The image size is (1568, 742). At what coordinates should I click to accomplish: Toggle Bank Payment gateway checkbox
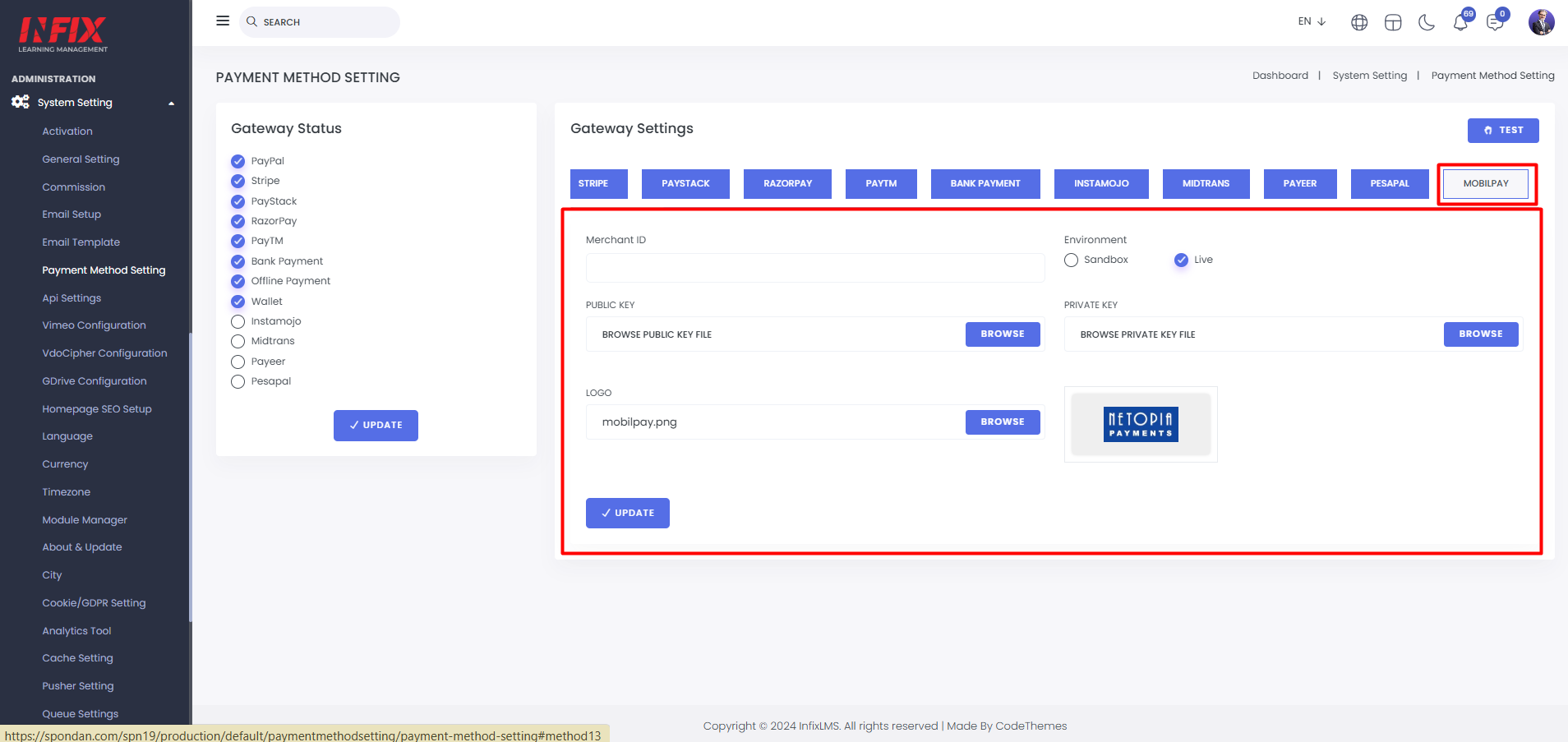click(238, 261)
